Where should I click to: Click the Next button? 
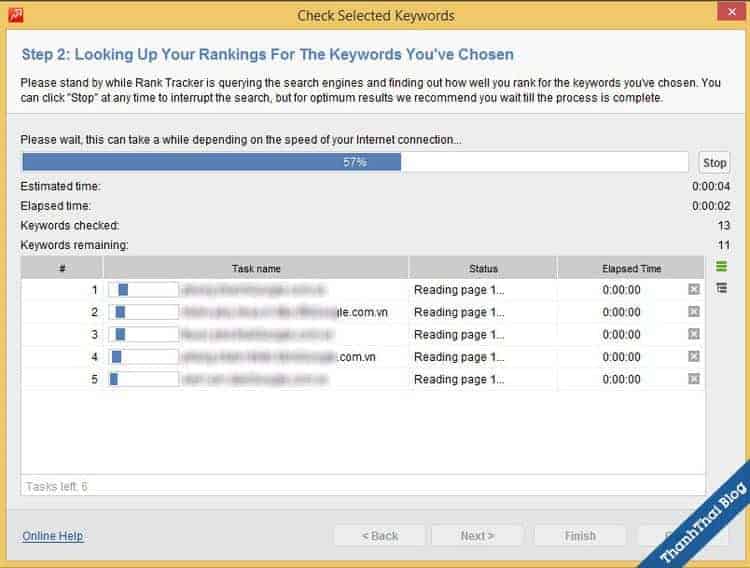(477, 536)
